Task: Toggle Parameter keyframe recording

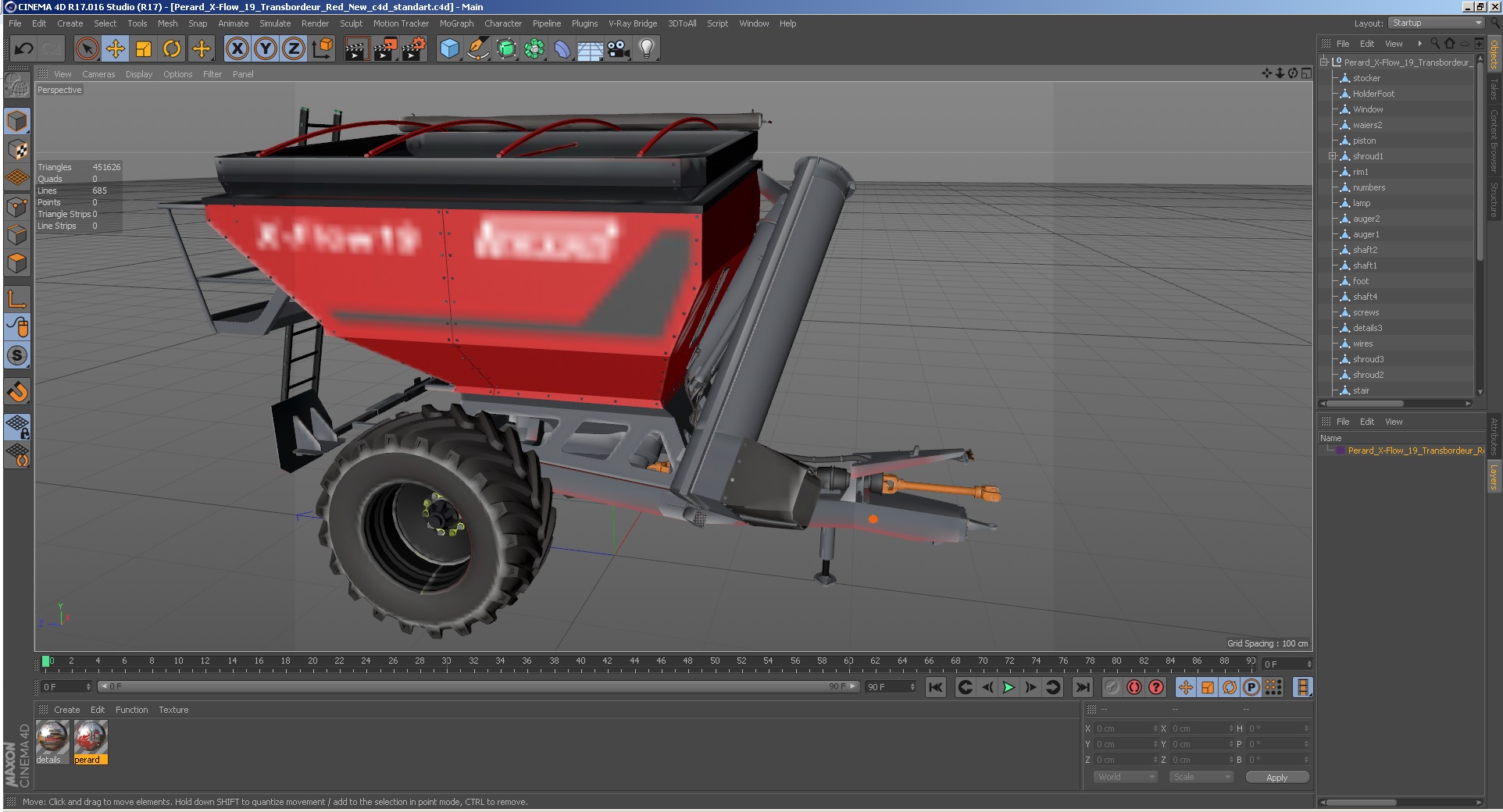Action: [x=1251, y=687]
